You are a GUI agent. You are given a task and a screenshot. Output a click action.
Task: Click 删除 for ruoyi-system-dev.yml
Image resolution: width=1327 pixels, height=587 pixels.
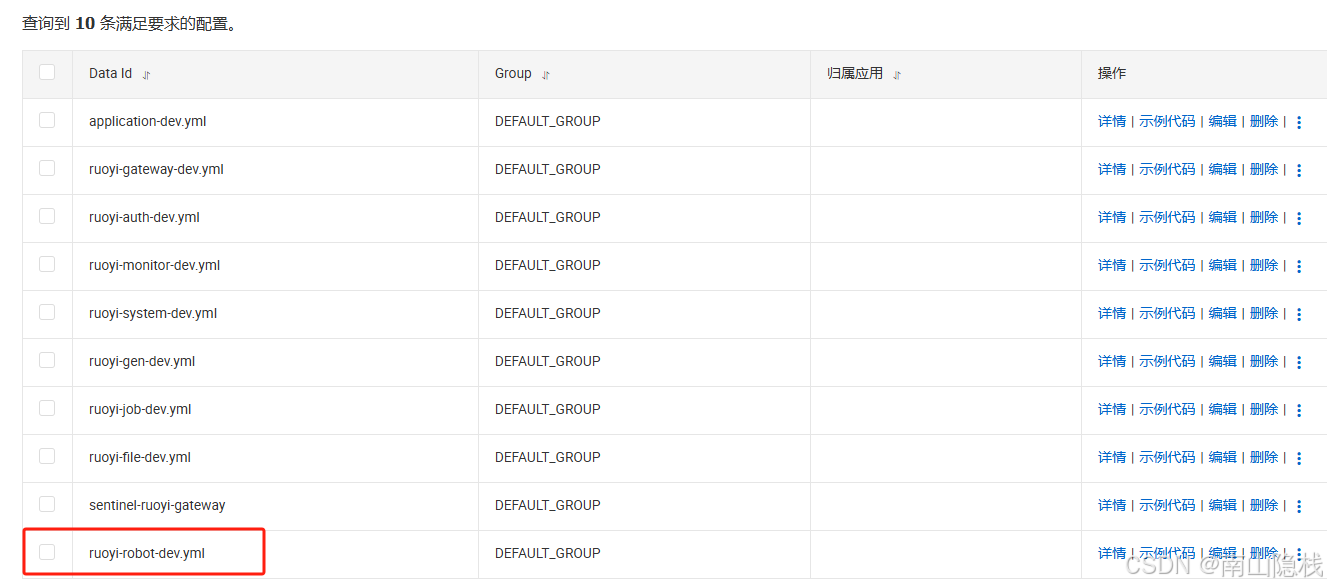pyautogui.click(x=1264, y=313)
